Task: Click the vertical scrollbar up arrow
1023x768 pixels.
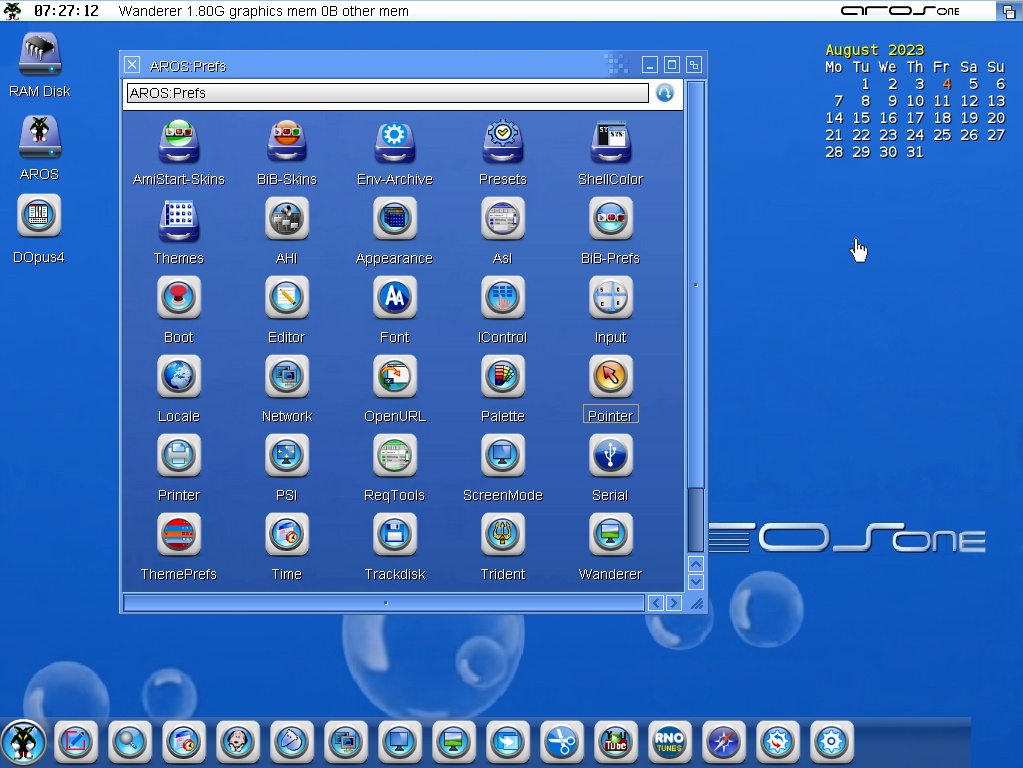Action: [696, 564]
